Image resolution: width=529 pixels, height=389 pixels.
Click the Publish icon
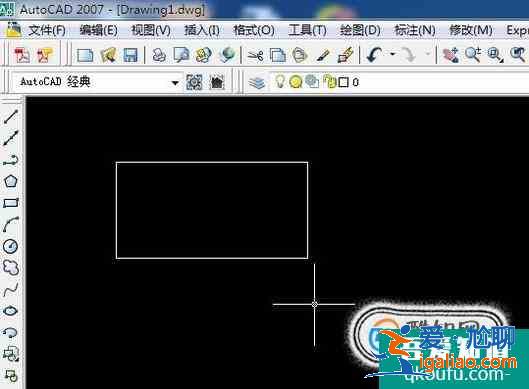(x=203, y=55)
